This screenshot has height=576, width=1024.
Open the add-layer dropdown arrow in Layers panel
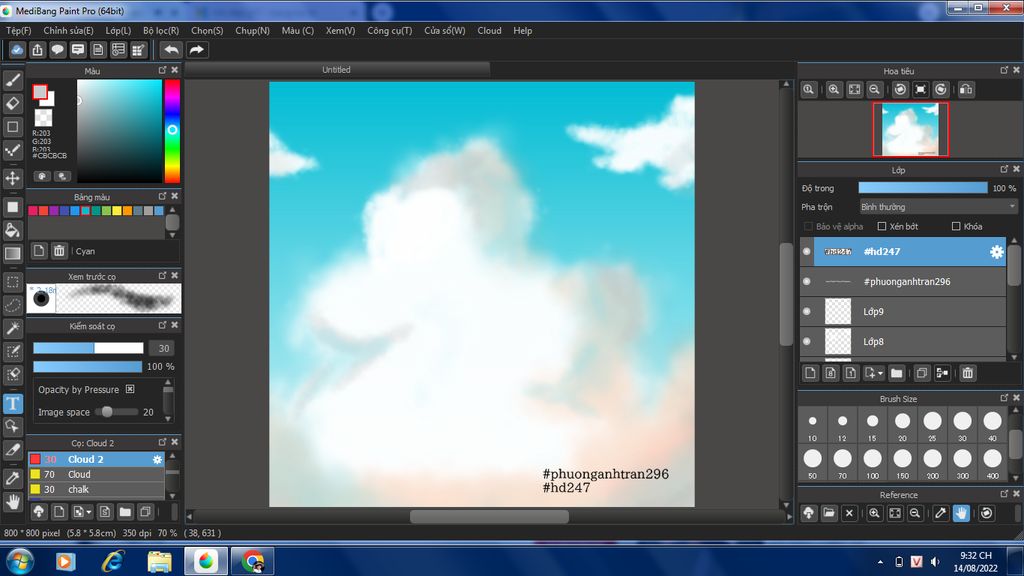[x=880, y=374]
